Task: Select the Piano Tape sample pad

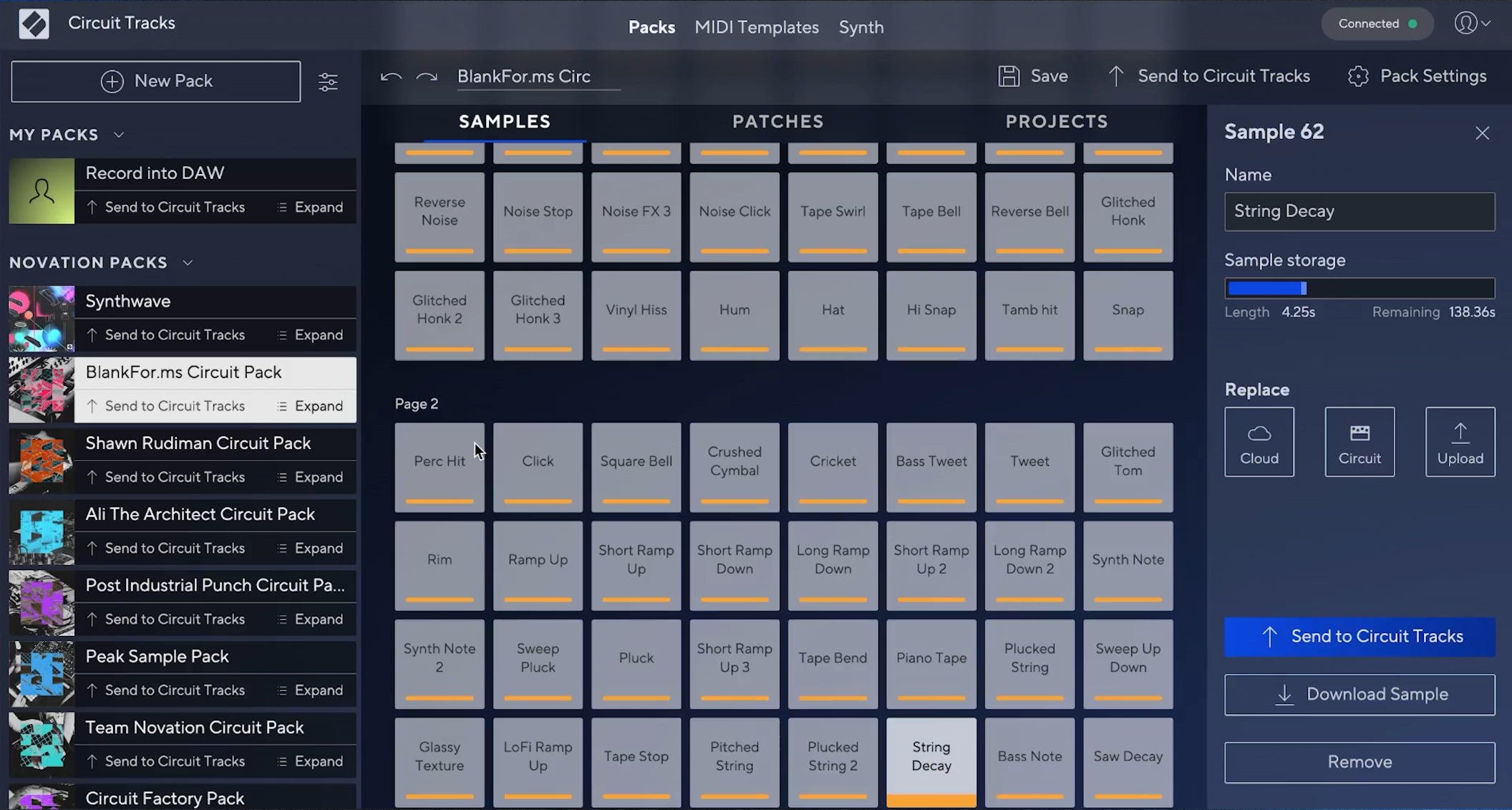Action: (x=931, y=664)
